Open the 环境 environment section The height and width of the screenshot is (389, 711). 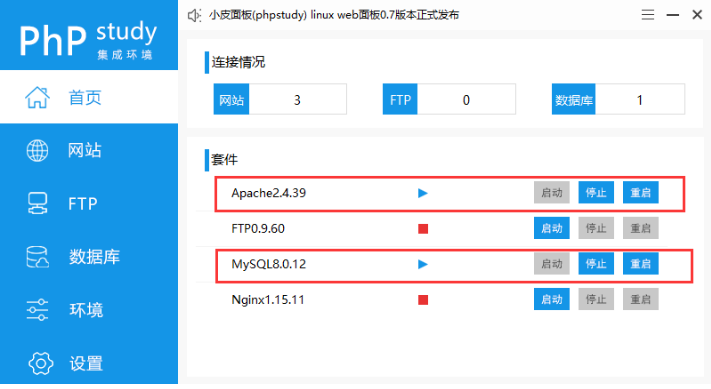point(89,310)
